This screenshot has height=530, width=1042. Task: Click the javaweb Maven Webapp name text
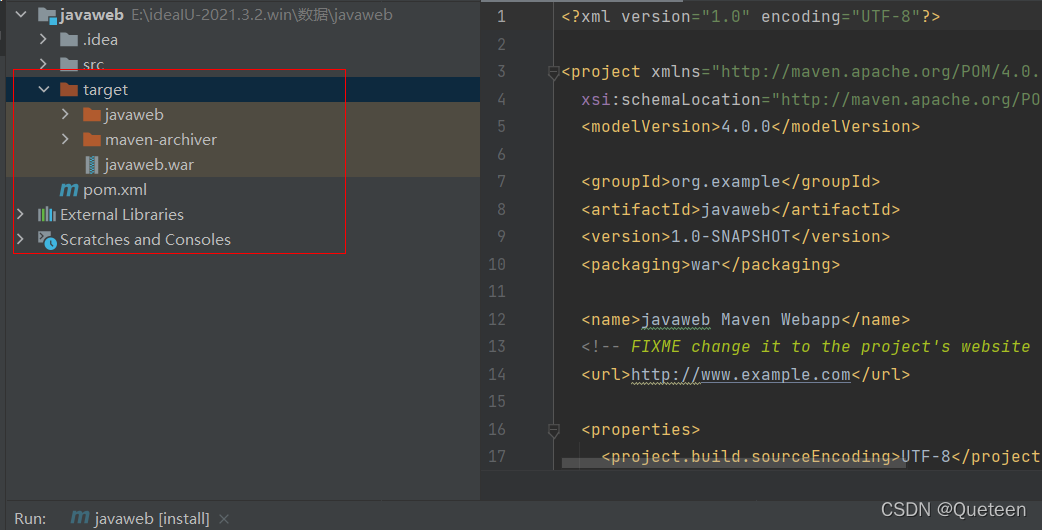coord(746,319)
